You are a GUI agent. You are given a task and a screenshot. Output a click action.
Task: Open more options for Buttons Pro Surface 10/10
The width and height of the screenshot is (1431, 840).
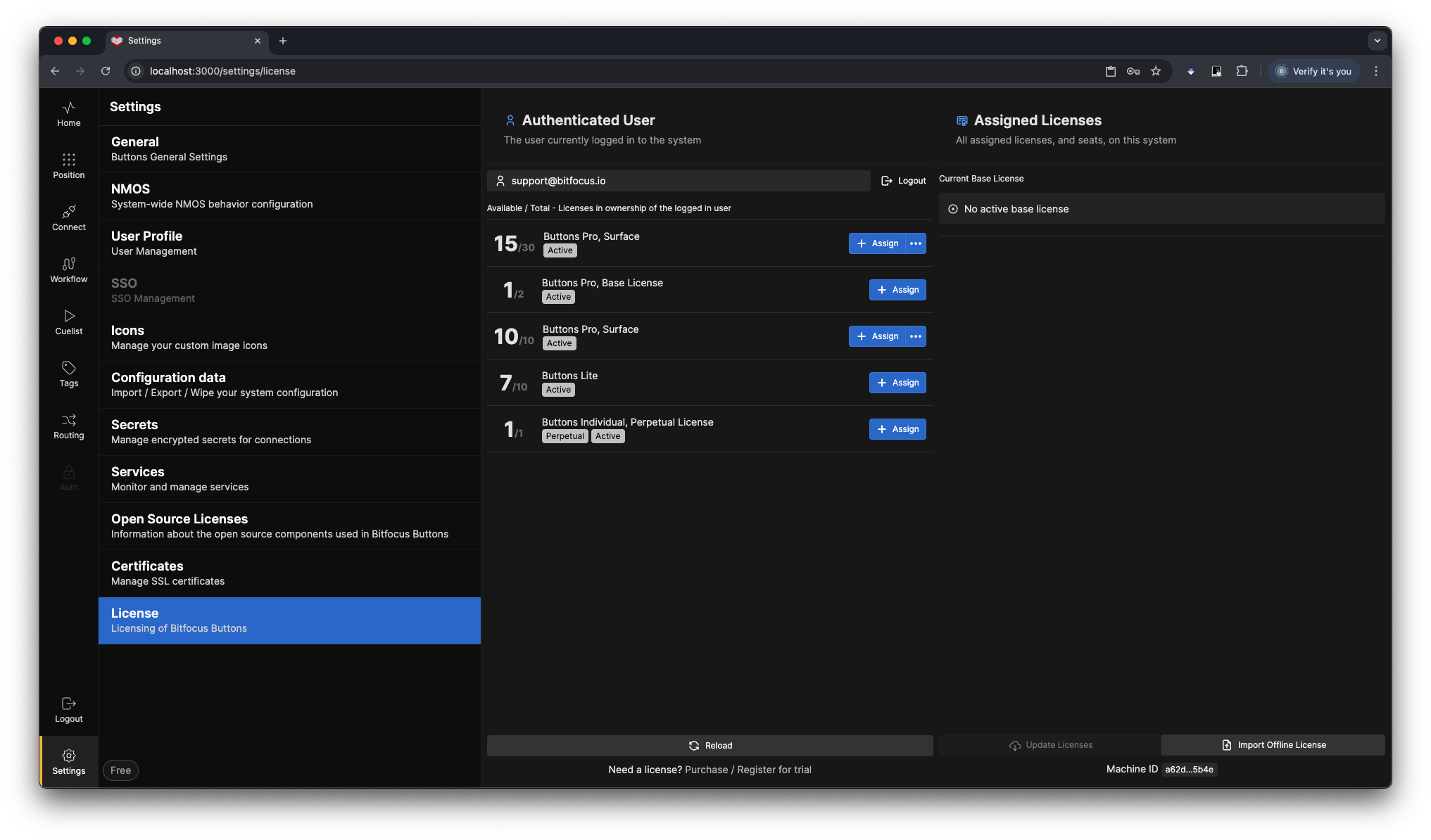pos(916,336)
